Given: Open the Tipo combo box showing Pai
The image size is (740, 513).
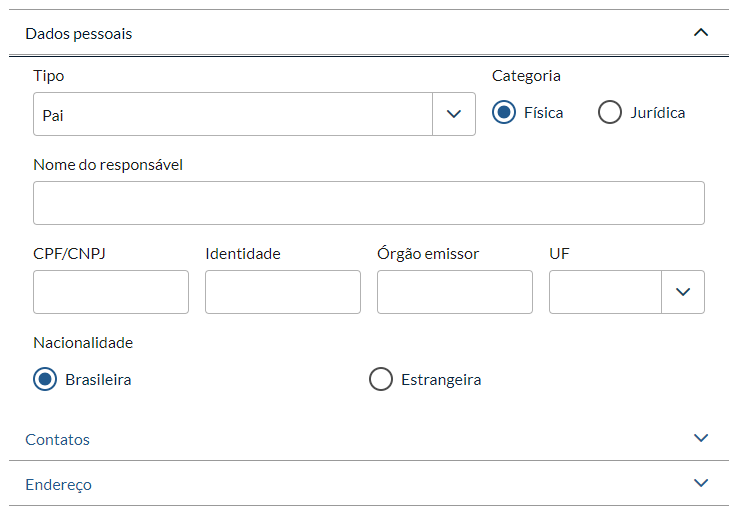Looking at the screenshot, I should pos(232,115).
